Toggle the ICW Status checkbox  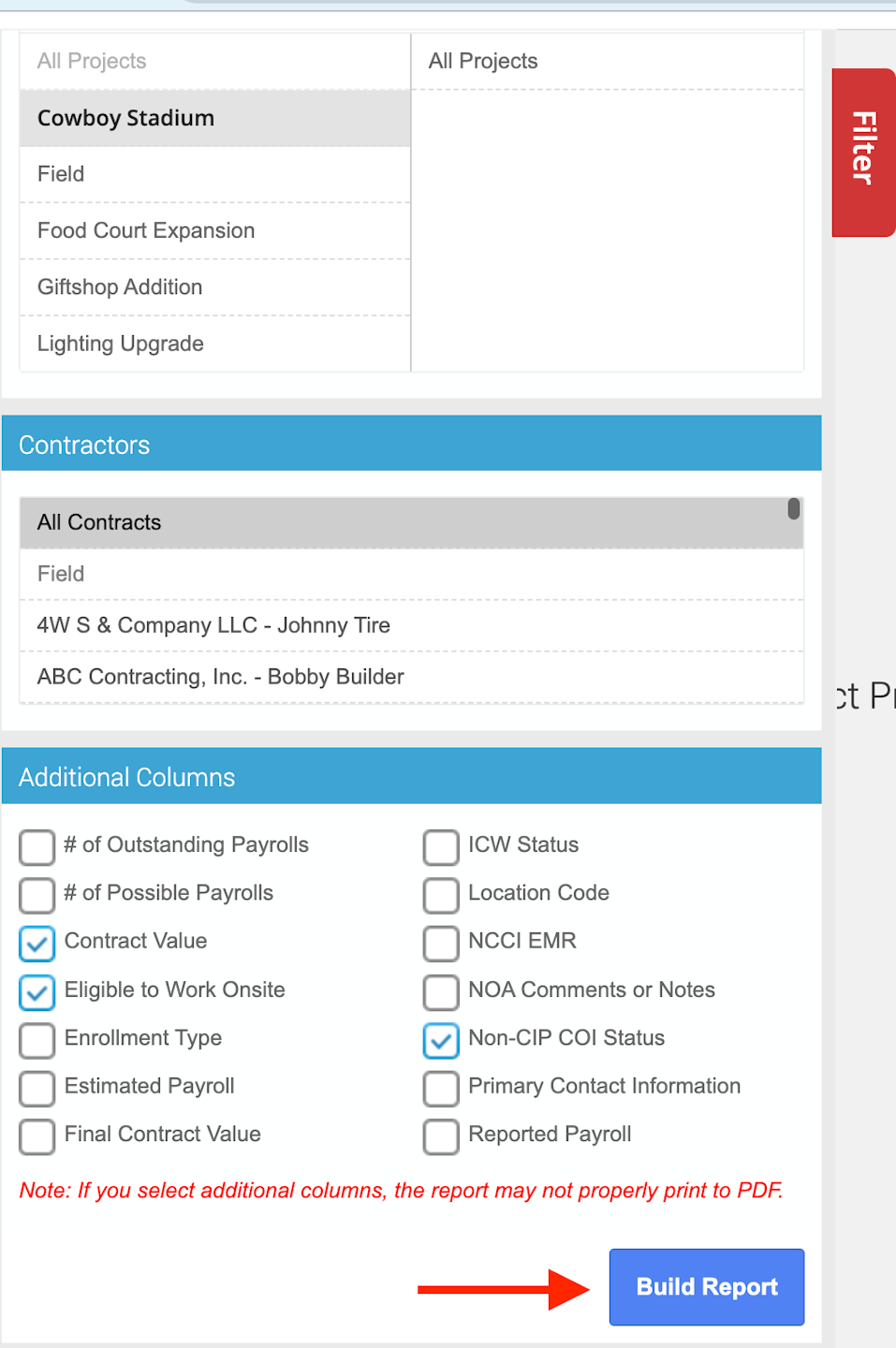click(441, 846)
